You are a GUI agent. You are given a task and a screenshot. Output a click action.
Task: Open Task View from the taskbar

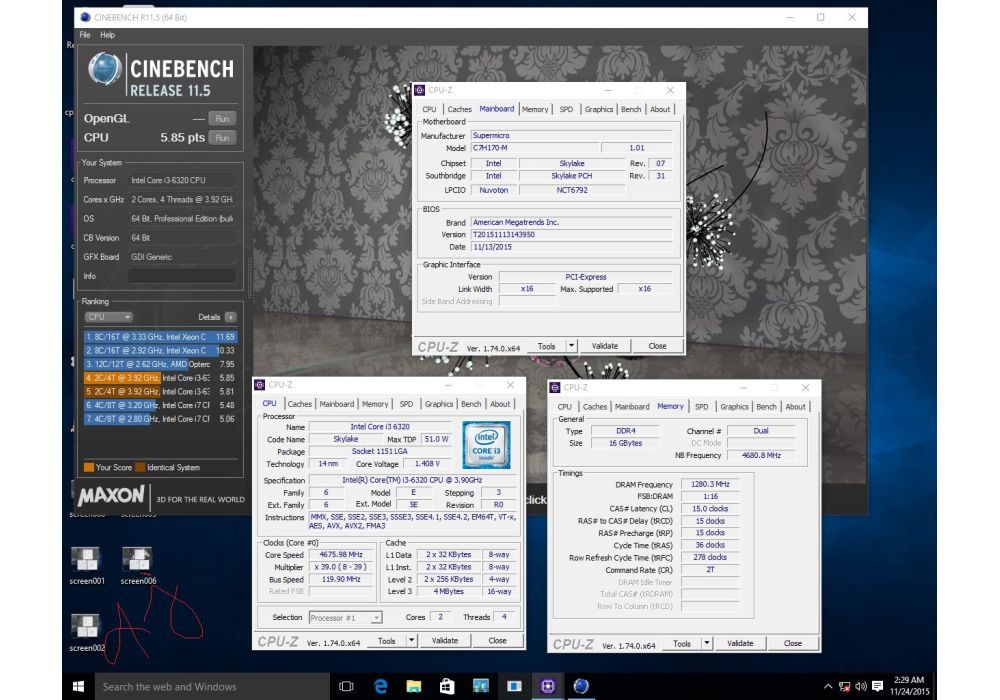[x=346, y=687]
